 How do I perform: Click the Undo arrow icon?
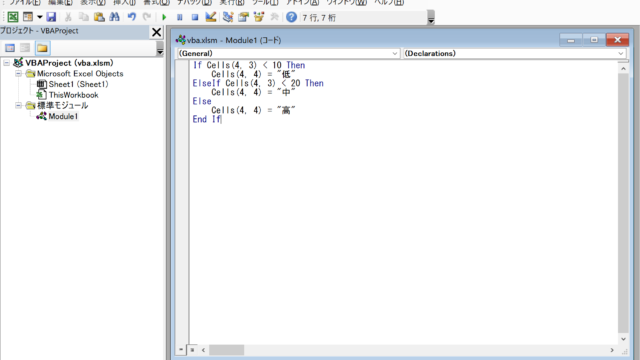coord(131,17)
